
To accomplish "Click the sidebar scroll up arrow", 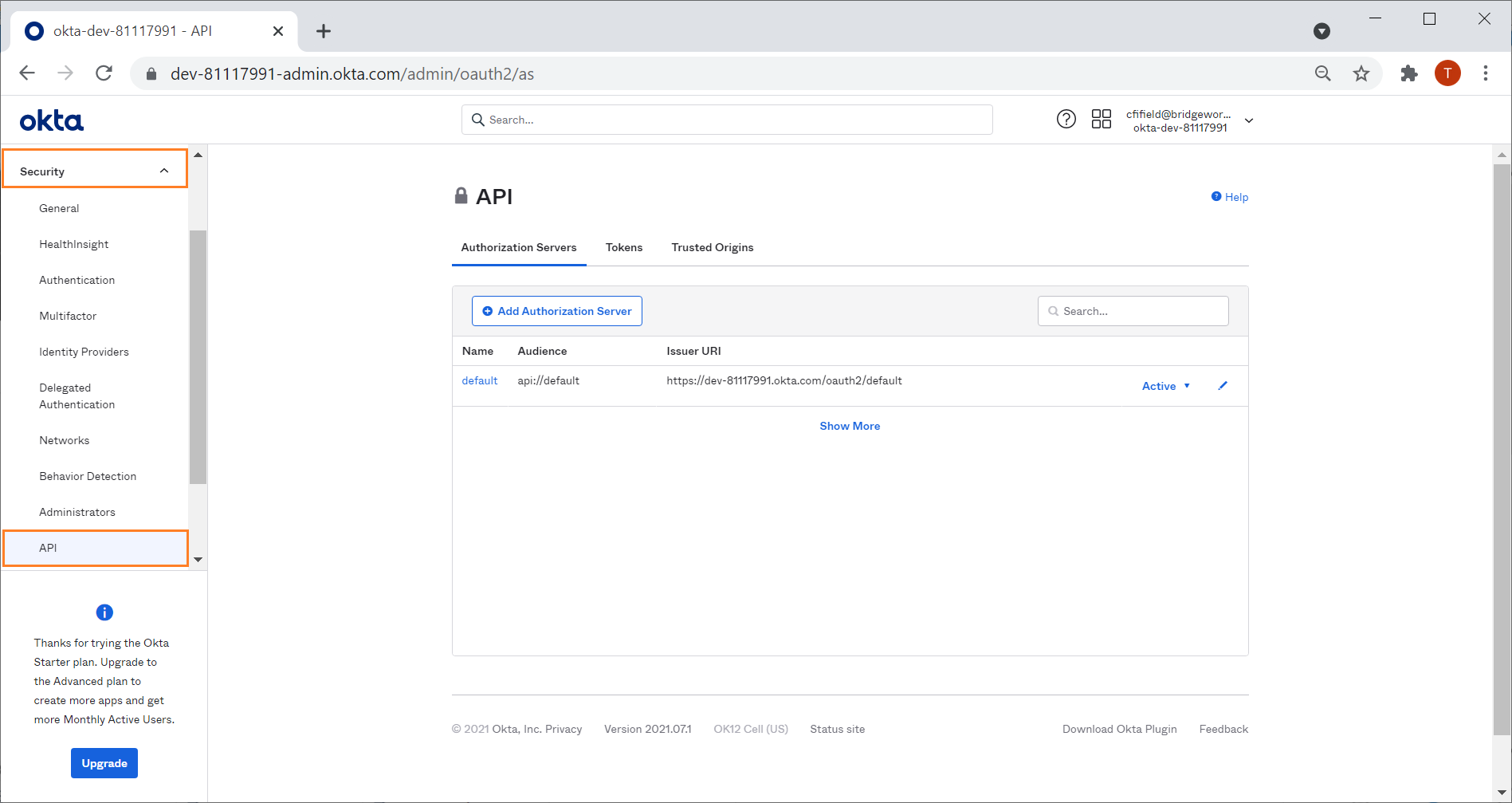I will coord(198,155).
